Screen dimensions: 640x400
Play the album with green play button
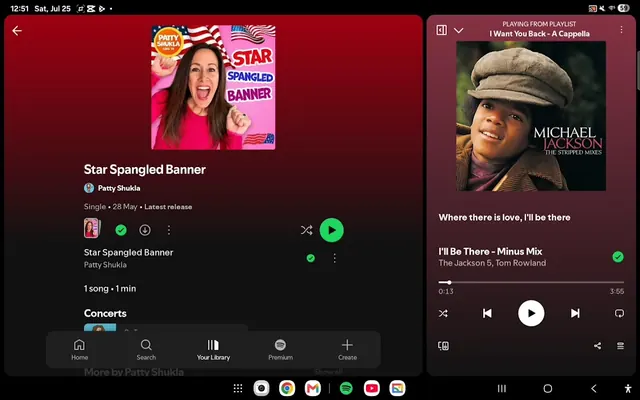tap(331, 230)
